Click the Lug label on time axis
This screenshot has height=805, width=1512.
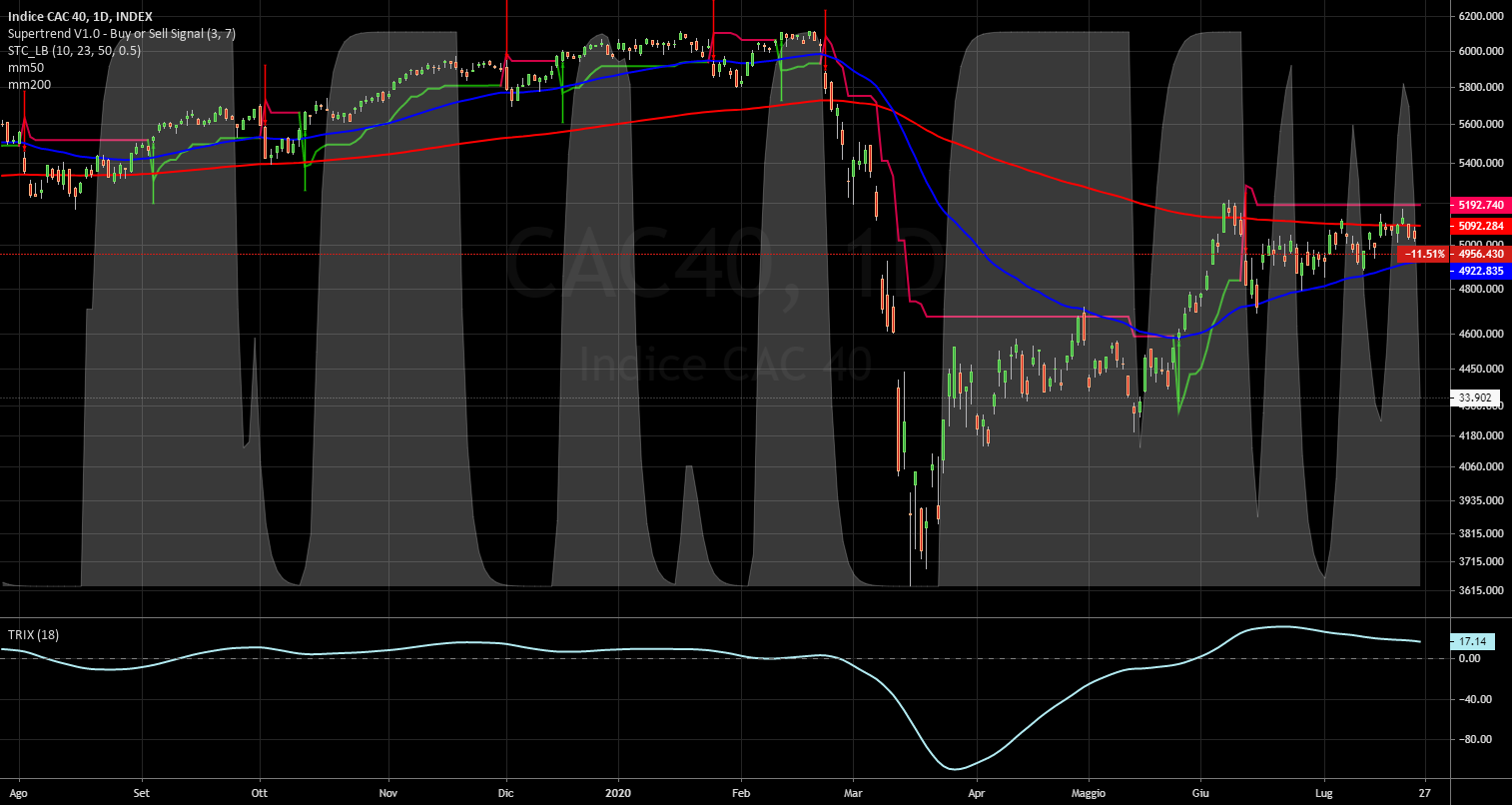[1325, 794]
